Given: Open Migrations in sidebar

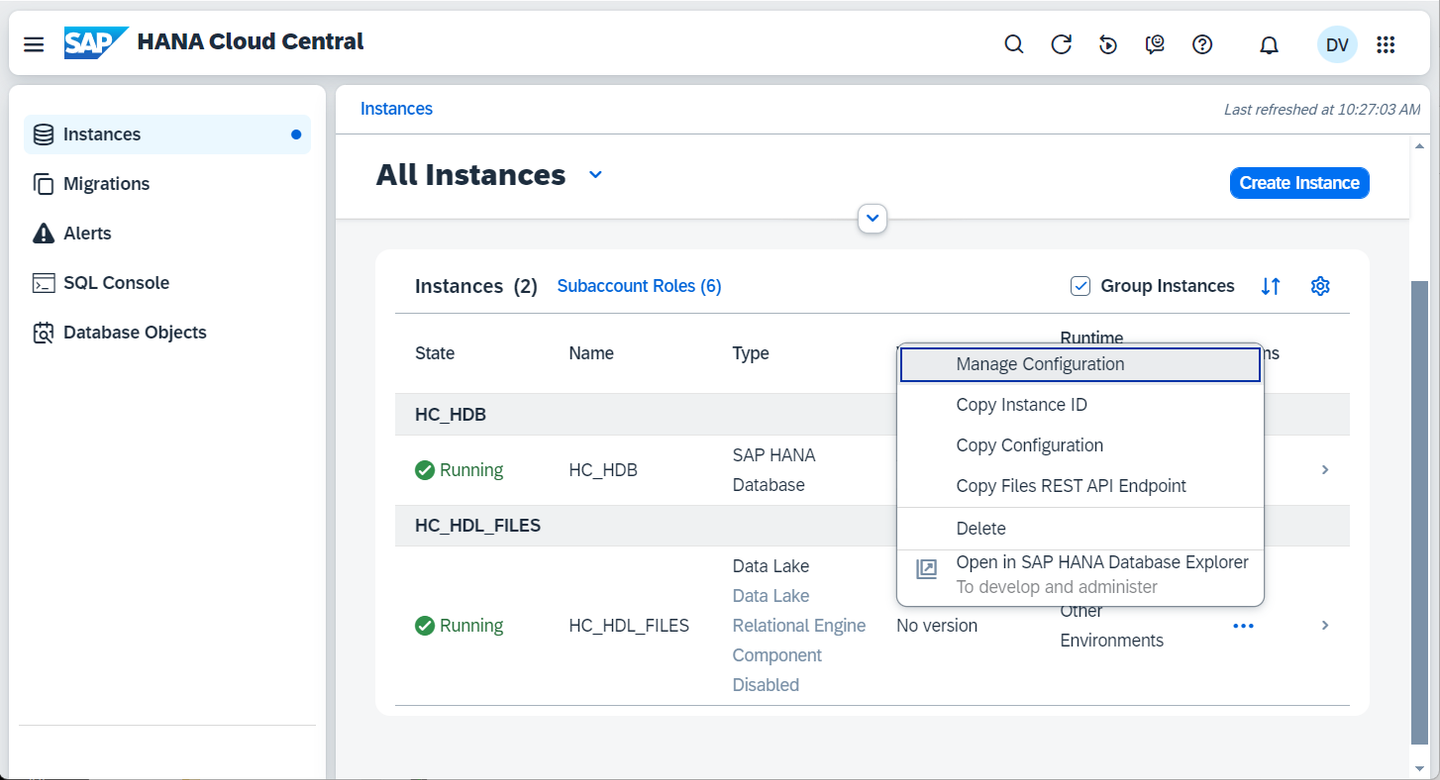Looking at the screenshot, I should (x=167, y=184).
